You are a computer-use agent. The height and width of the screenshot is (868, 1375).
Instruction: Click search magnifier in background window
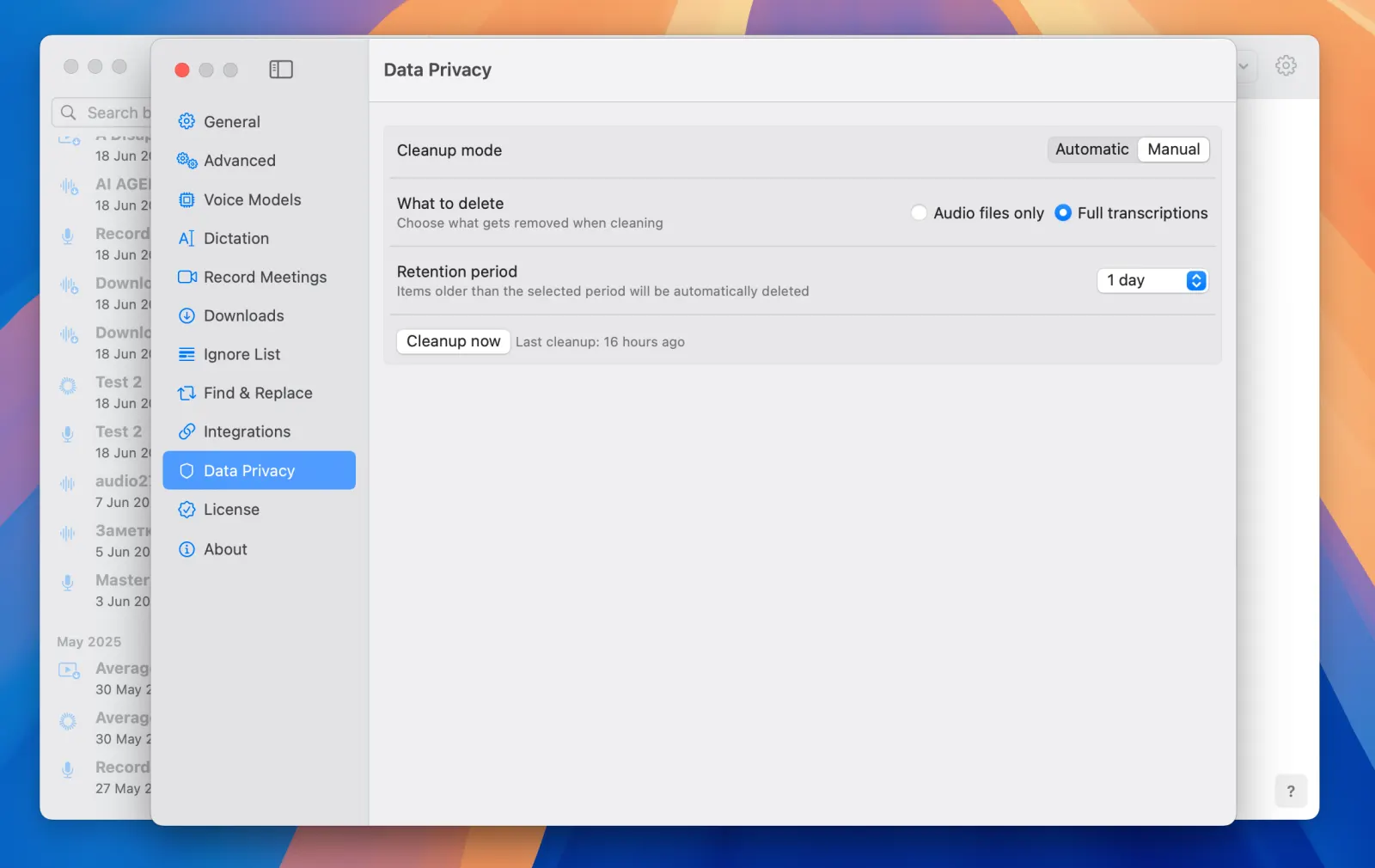(69, 113)
